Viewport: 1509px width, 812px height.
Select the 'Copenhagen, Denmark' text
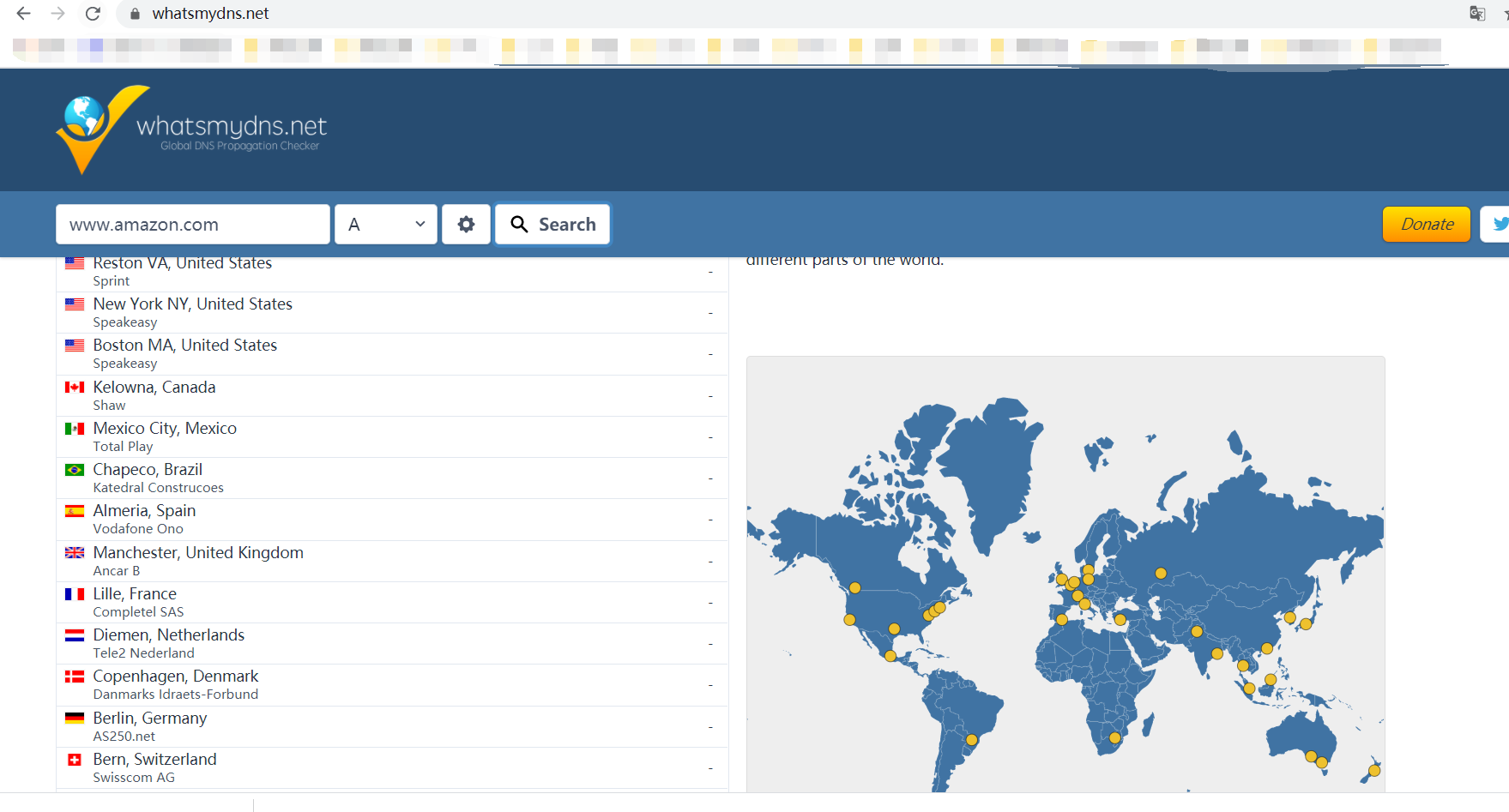pos(176,676)
